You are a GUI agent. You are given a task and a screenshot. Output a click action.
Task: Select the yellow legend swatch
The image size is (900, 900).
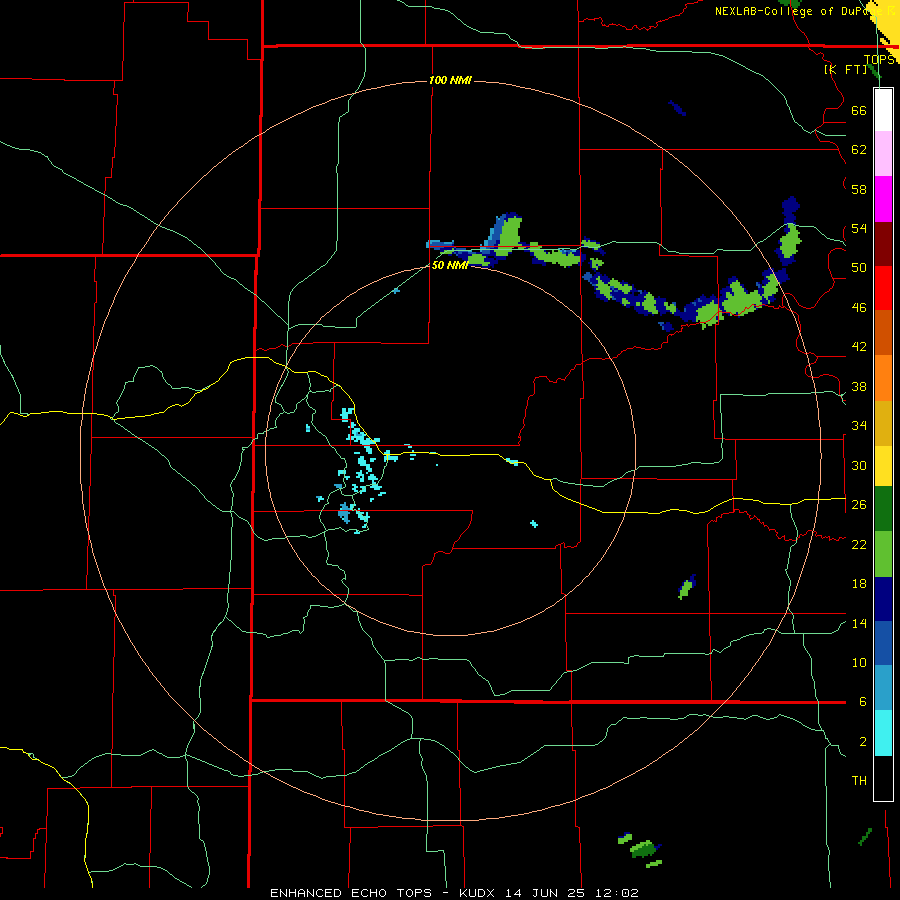883,465
